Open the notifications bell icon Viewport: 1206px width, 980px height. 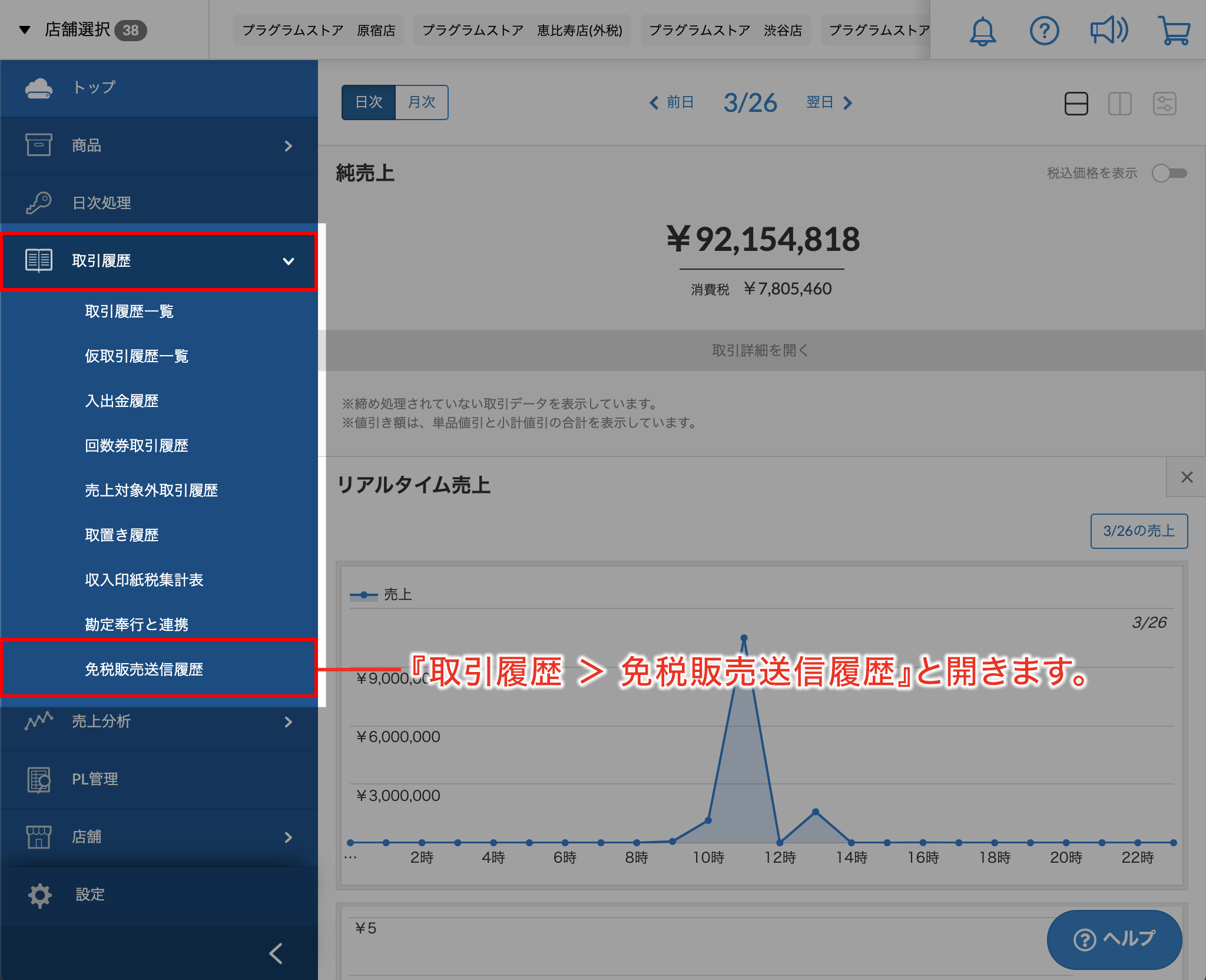982,31
